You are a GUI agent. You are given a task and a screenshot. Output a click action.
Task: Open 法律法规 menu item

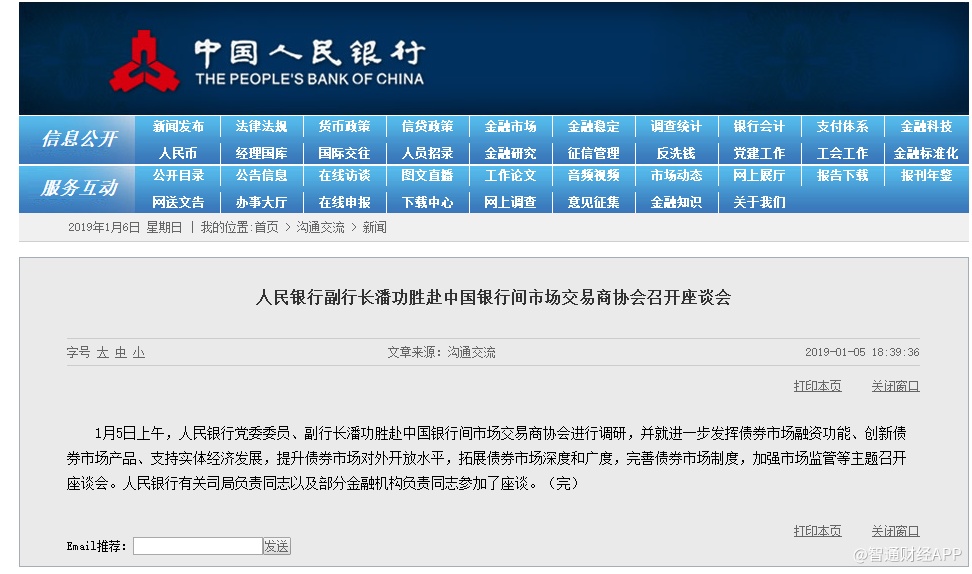click(x=261, y=126)
